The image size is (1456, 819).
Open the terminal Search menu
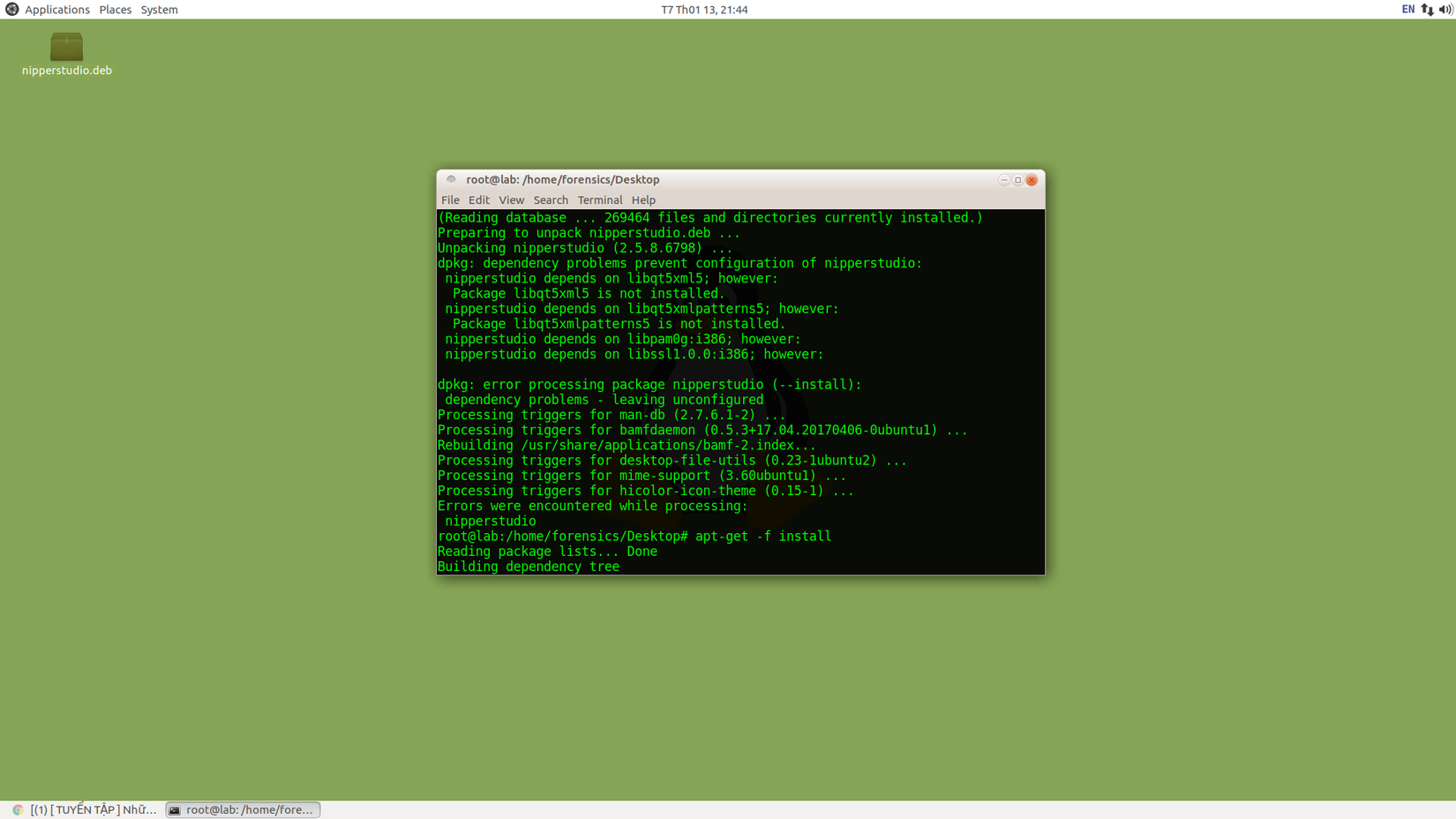[x=551, y=200]
